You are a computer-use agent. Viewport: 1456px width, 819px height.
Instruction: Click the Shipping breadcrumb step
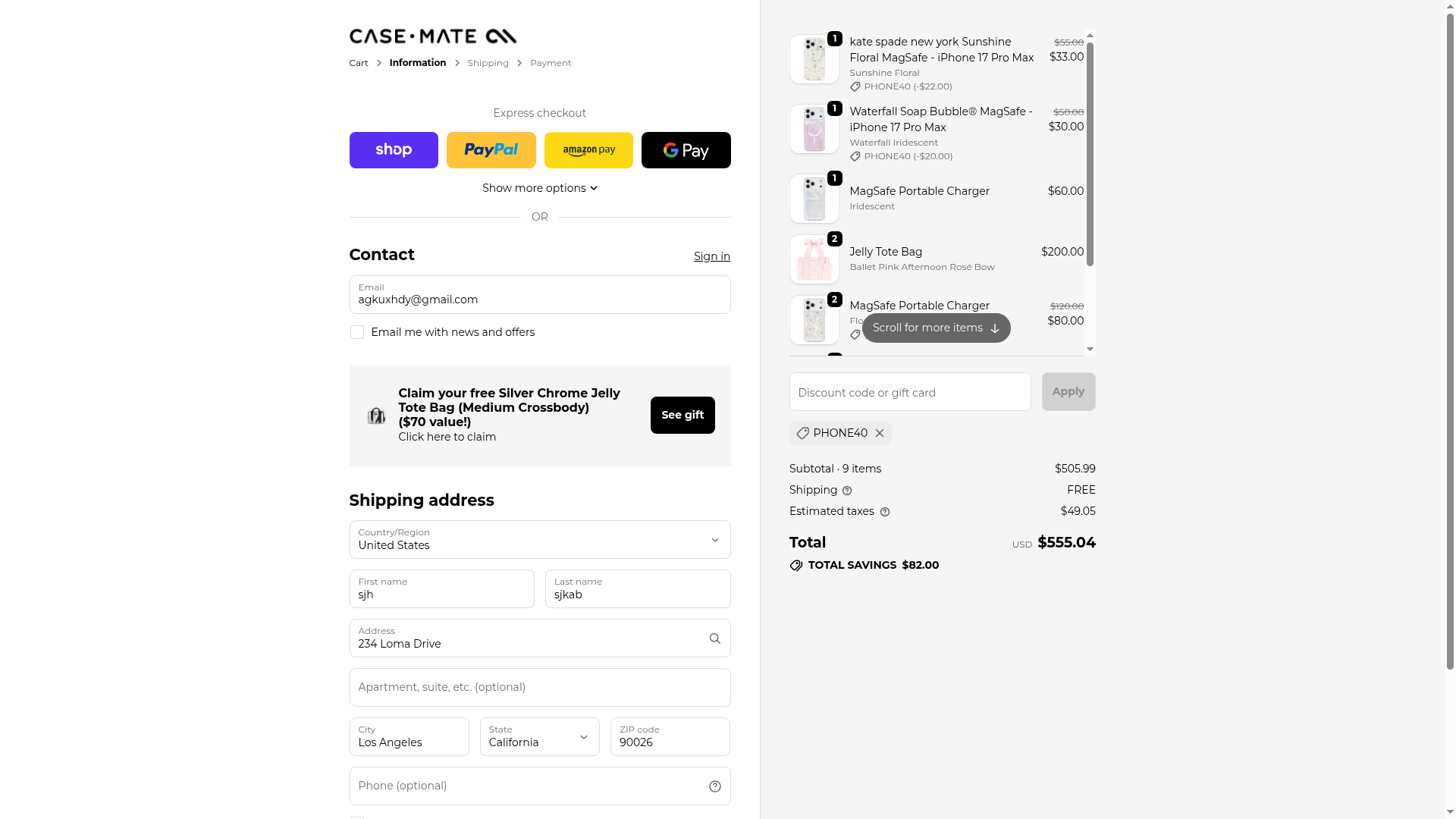click(488, 63)
